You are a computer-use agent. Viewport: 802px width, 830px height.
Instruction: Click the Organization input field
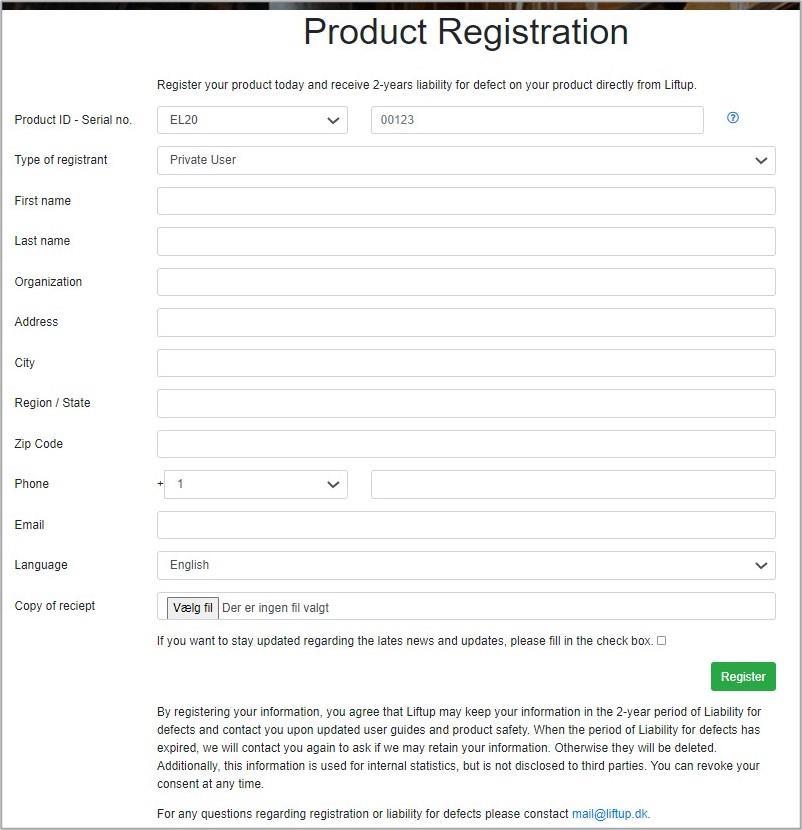[466, 282]
